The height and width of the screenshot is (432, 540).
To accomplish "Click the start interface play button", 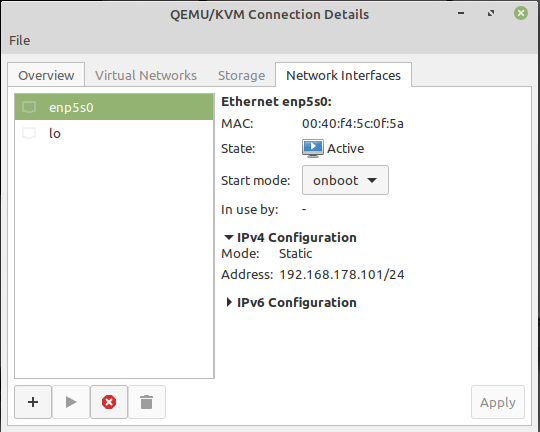I will [x=71, y=402].
